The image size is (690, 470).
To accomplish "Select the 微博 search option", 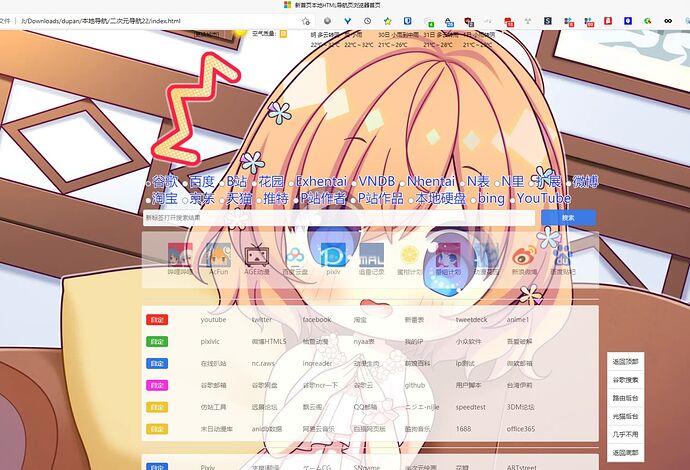I will 585,181.
